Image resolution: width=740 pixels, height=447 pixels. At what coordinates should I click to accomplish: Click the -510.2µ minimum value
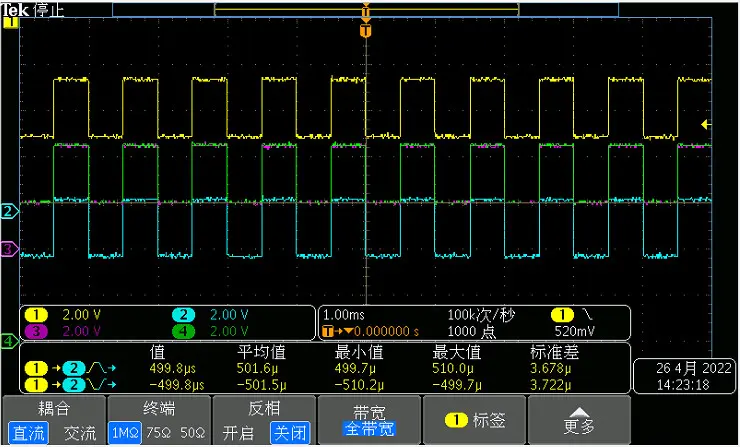click(x=359, y=385)
